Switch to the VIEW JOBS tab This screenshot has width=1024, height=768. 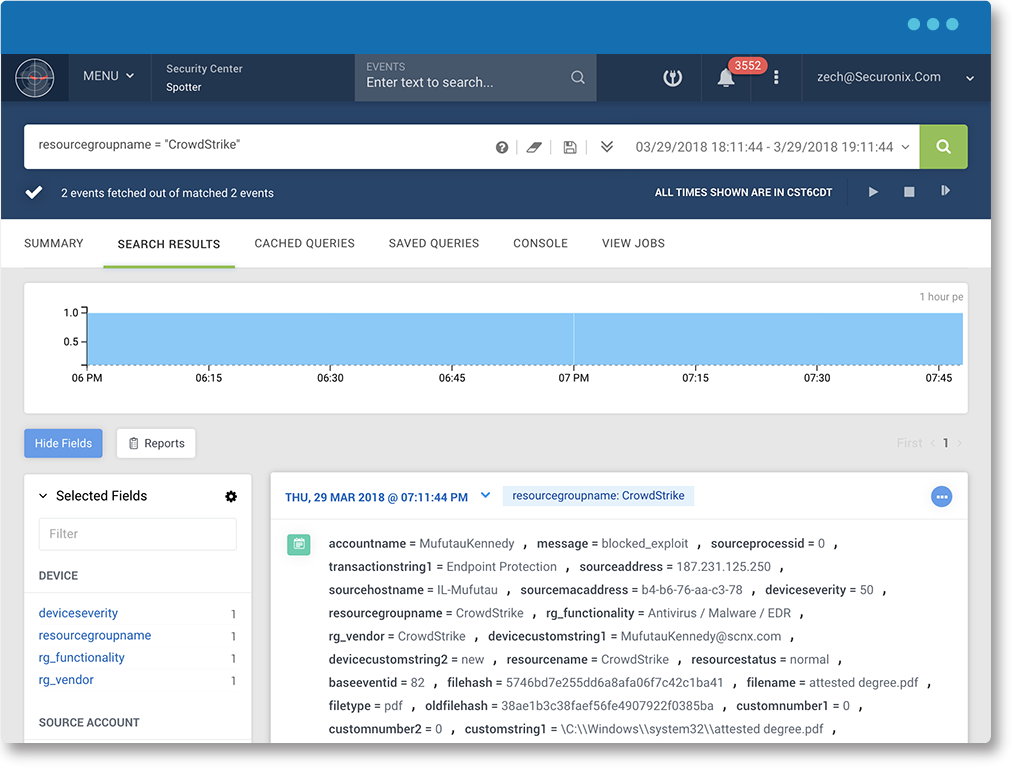click(x=633, y=244)
